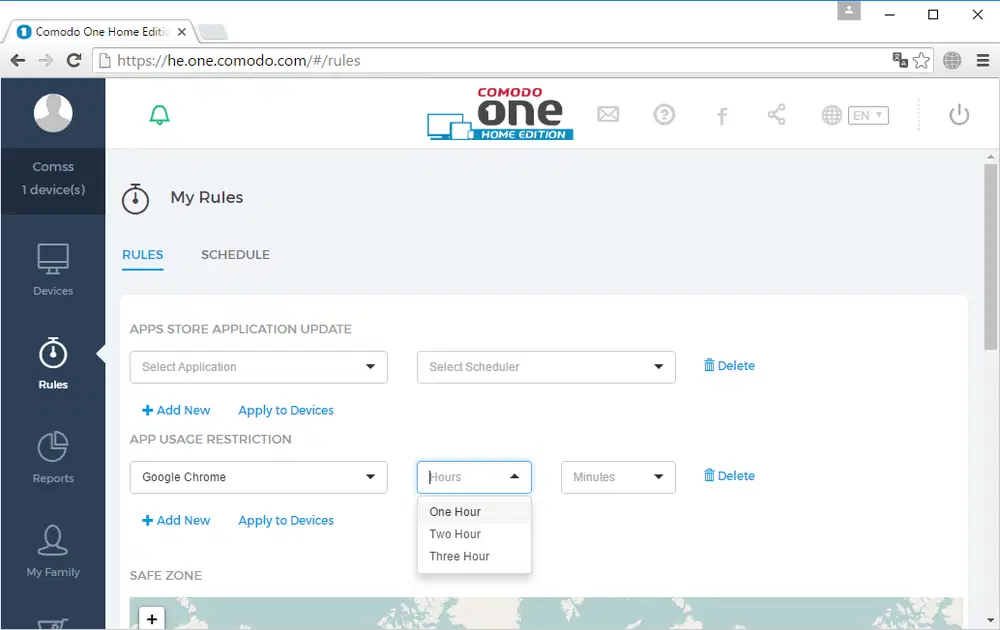Viewport: 1000px width, 630px height.
Task: Click the share icon in header
Action: tap(776, 115)
